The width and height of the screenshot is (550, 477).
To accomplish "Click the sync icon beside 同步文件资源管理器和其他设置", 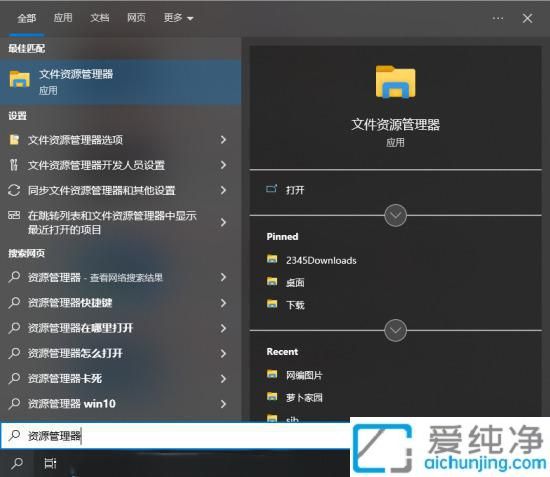I will coord(14,190).
